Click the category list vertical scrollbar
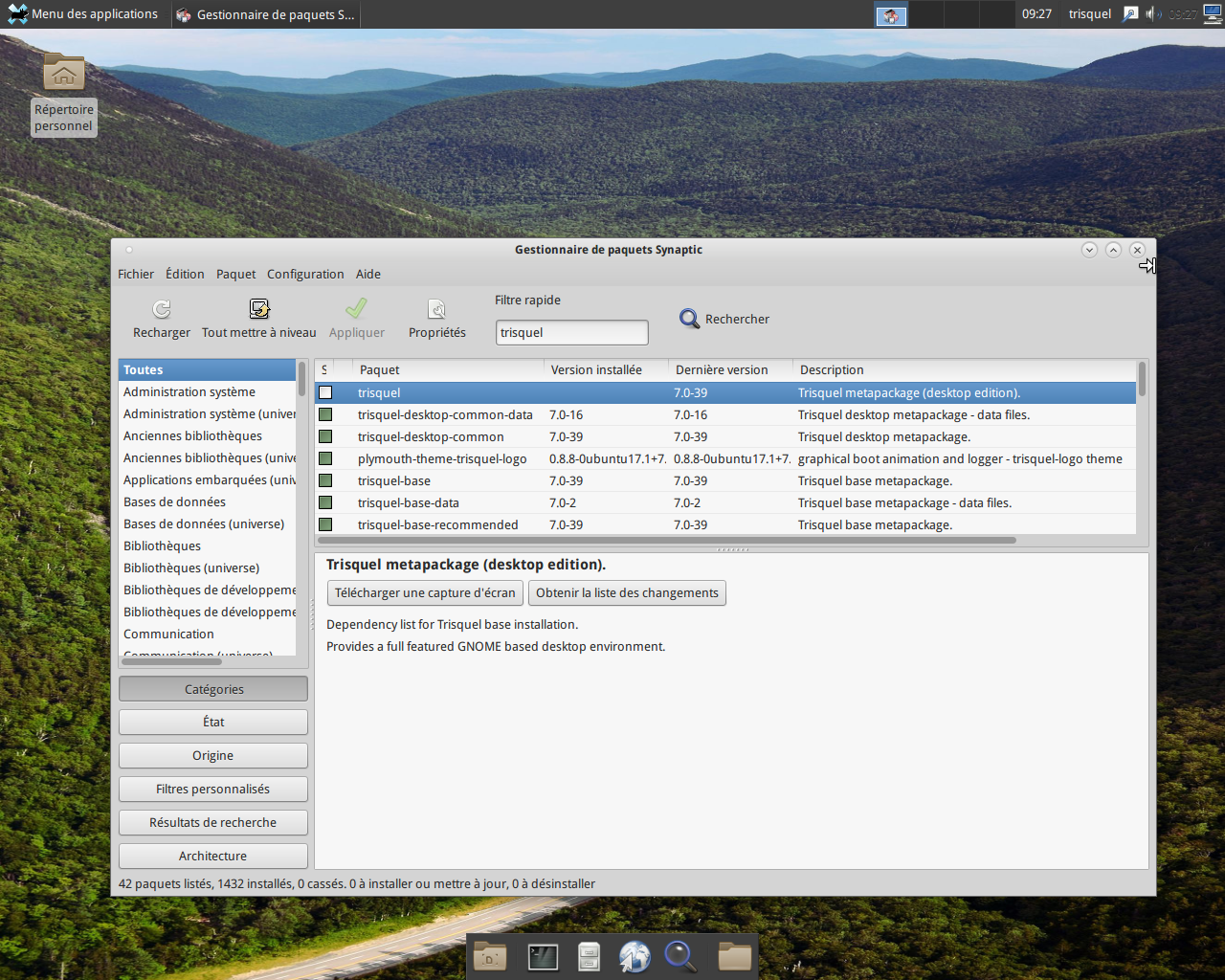 [x=301, y=380]
